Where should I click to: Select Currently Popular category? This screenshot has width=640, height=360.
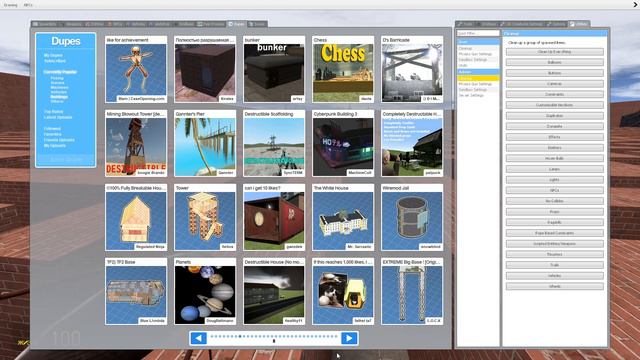(60, 72)
